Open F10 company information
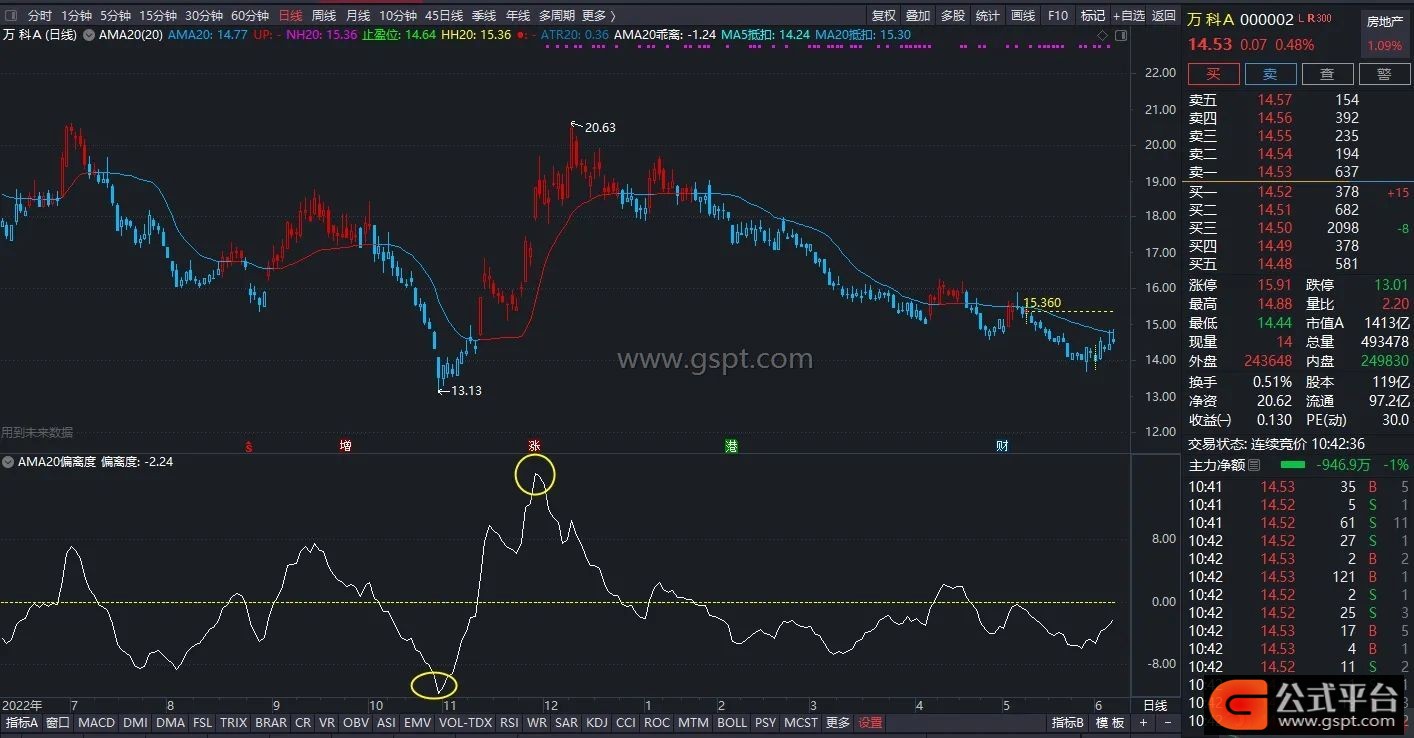The width and height of the screenshot is (1414, 738). (1058, 15)
